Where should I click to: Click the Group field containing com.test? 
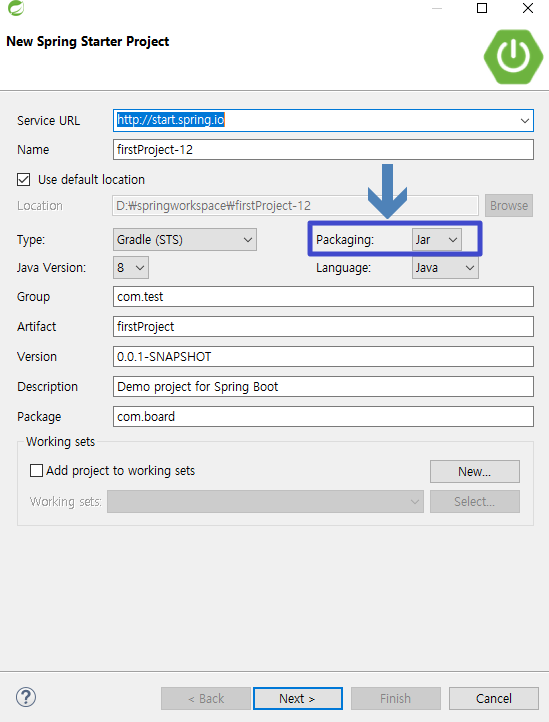click(x=323, y=297)
